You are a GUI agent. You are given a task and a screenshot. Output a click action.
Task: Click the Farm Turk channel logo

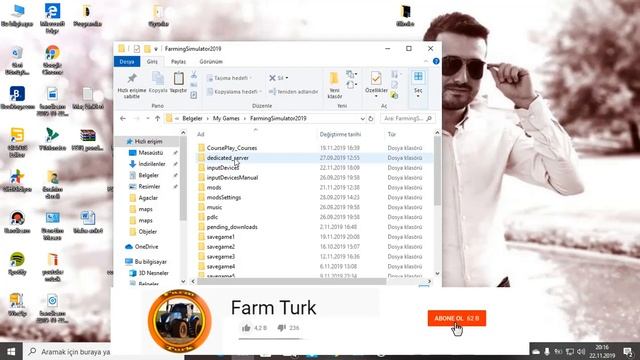tap(180, 321)
